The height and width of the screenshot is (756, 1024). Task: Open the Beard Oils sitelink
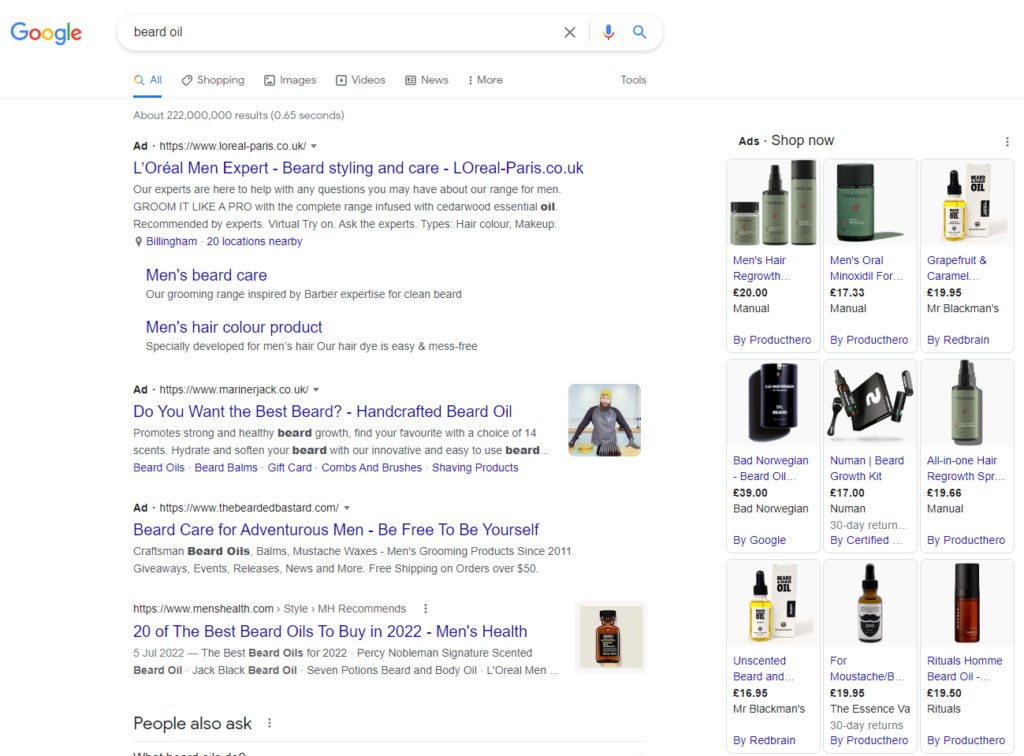[159, 468]
